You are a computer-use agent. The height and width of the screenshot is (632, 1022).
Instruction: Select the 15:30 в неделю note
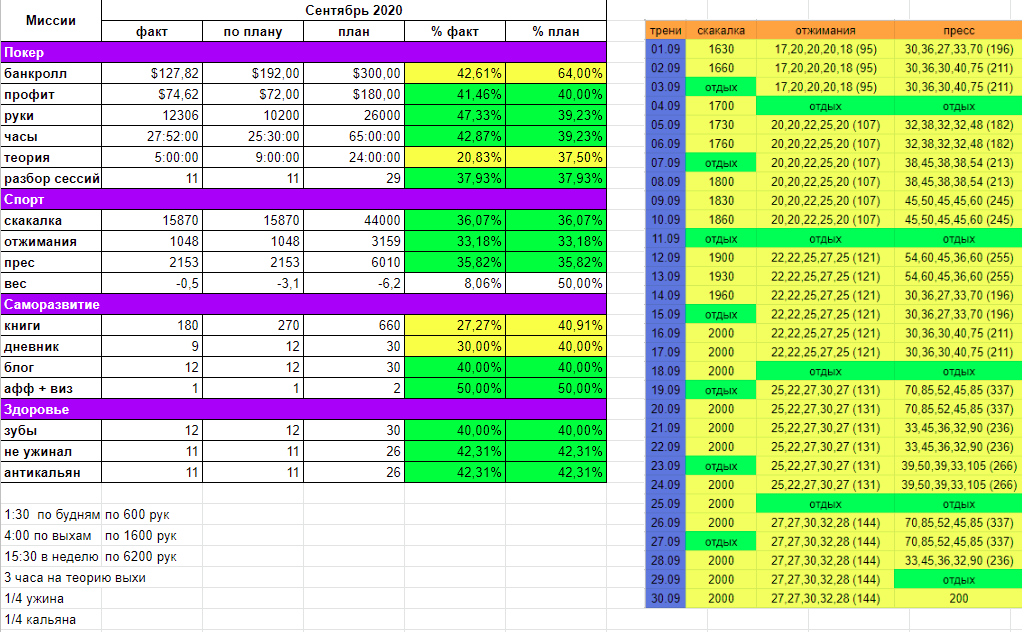(x=51, y=556)
